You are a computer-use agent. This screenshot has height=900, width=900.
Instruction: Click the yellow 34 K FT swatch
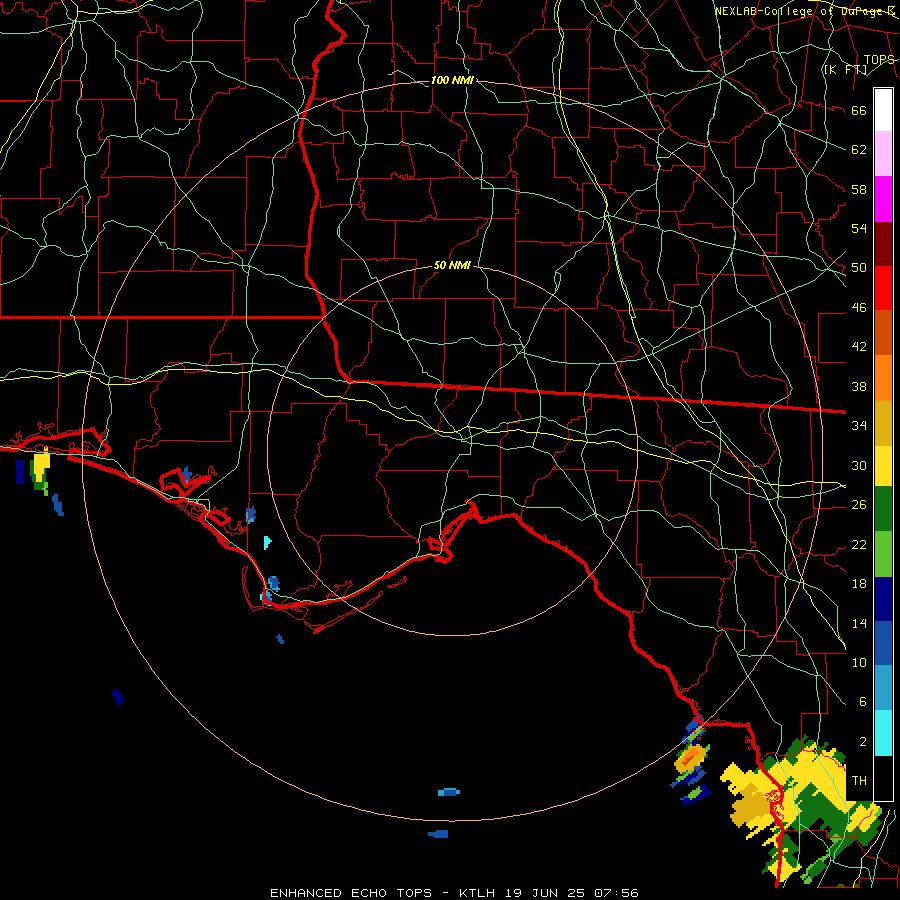(883, 465)
